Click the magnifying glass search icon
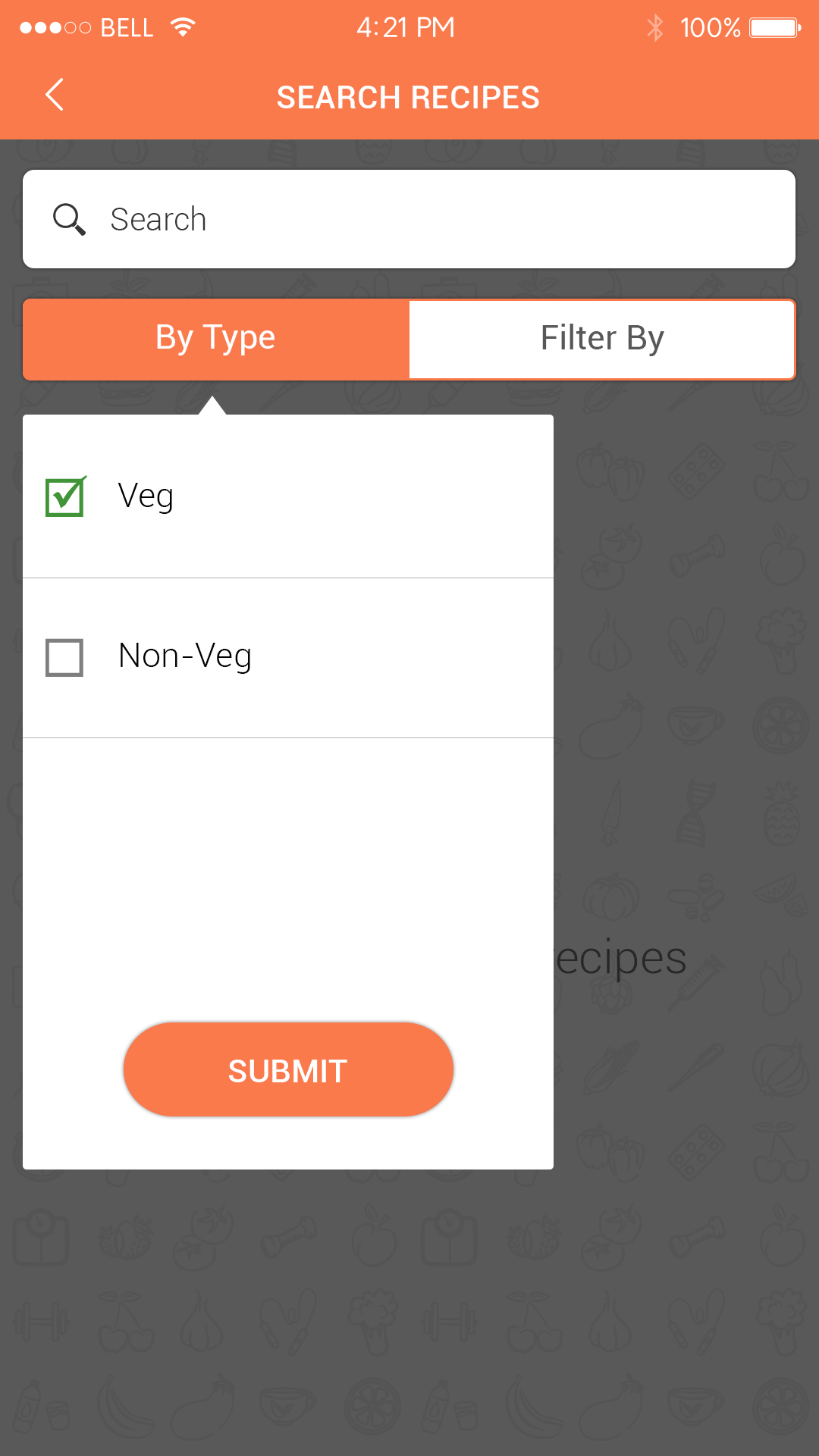Image resolution: width=819 pixels, height=1456 pixels. pos(69,220)
